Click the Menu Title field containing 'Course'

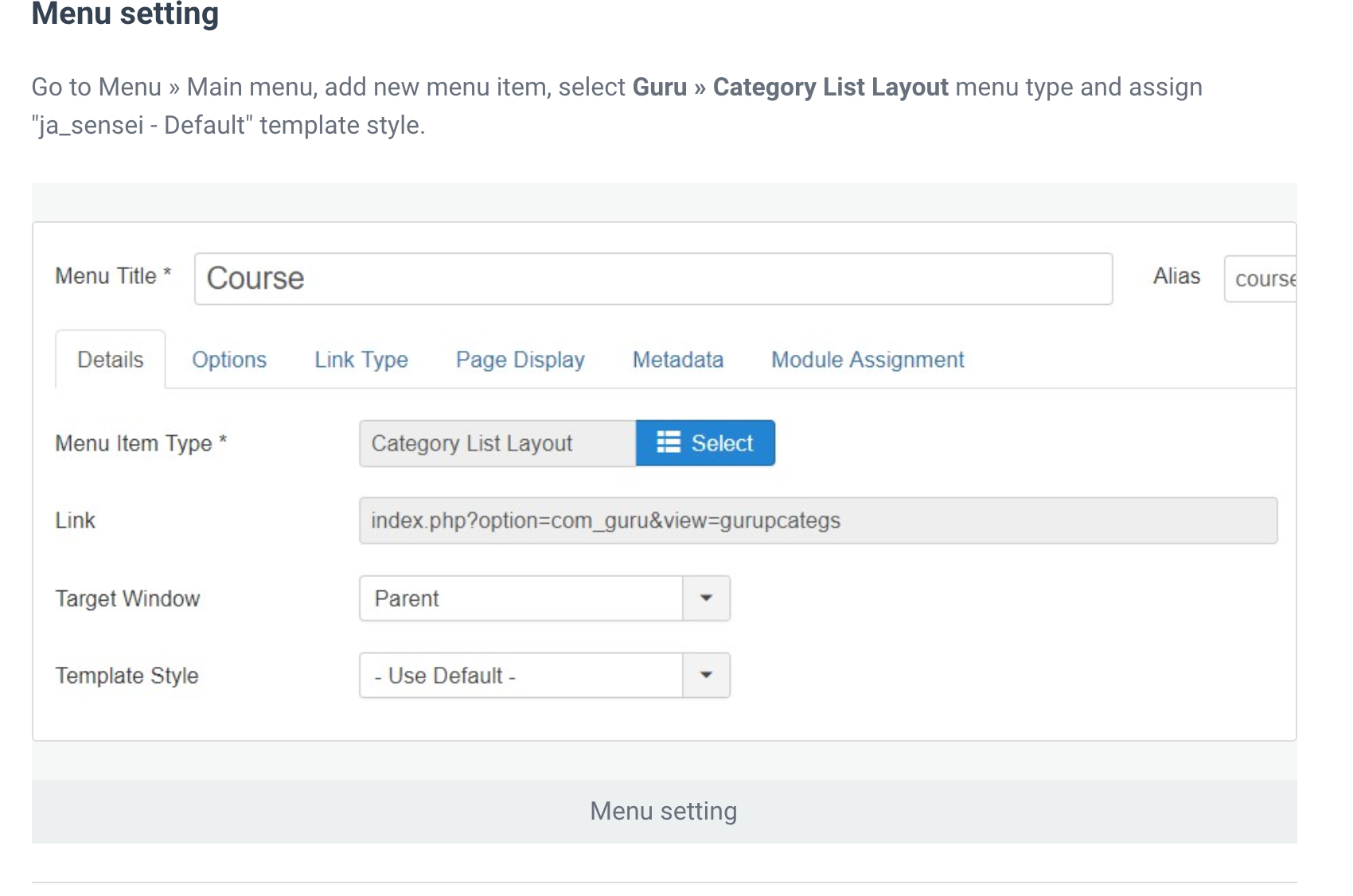coord(653,279)
